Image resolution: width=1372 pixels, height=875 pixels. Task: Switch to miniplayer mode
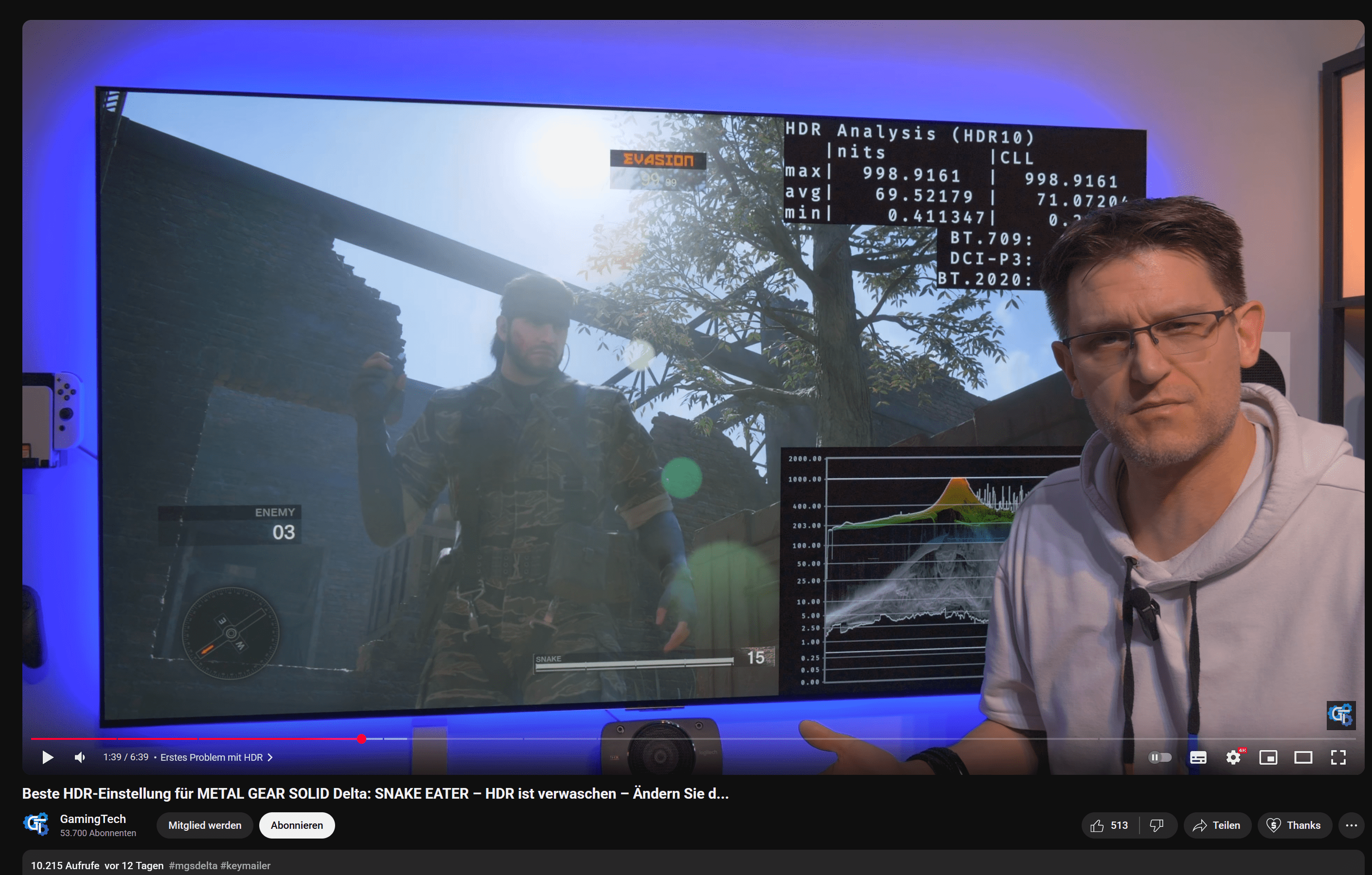(x=1268, y=757)
